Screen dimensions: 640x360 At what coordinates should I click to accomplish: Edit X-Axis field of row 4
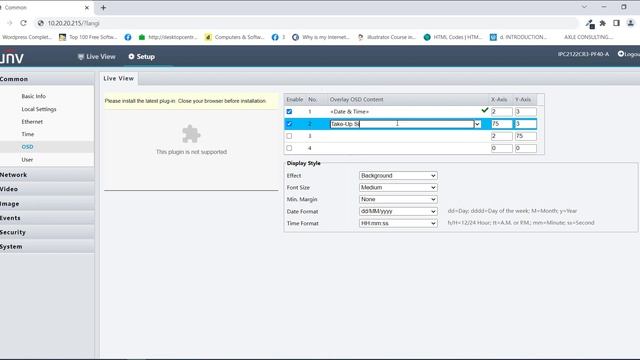502,148
